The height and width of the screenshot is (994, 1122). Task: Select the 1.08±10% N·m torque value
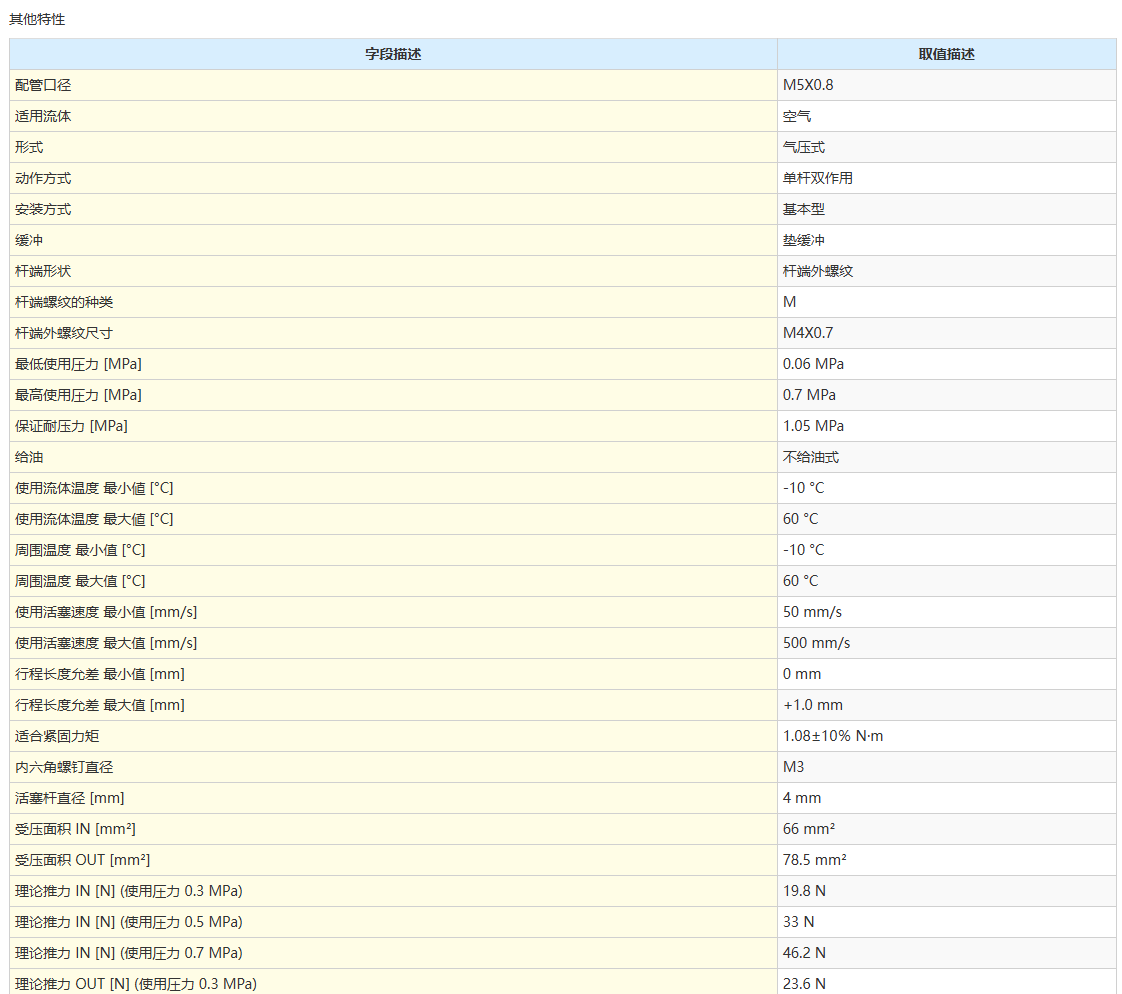[833, 736]
